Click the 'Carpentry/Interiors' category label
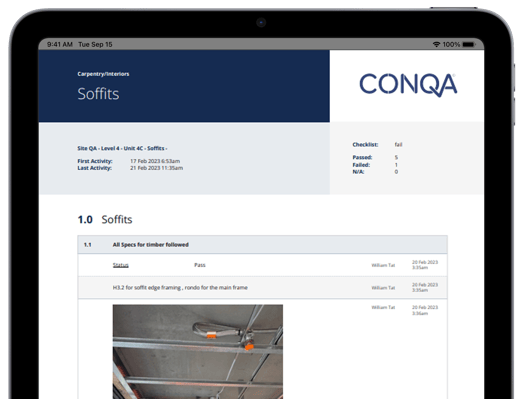 pos(103,74)
